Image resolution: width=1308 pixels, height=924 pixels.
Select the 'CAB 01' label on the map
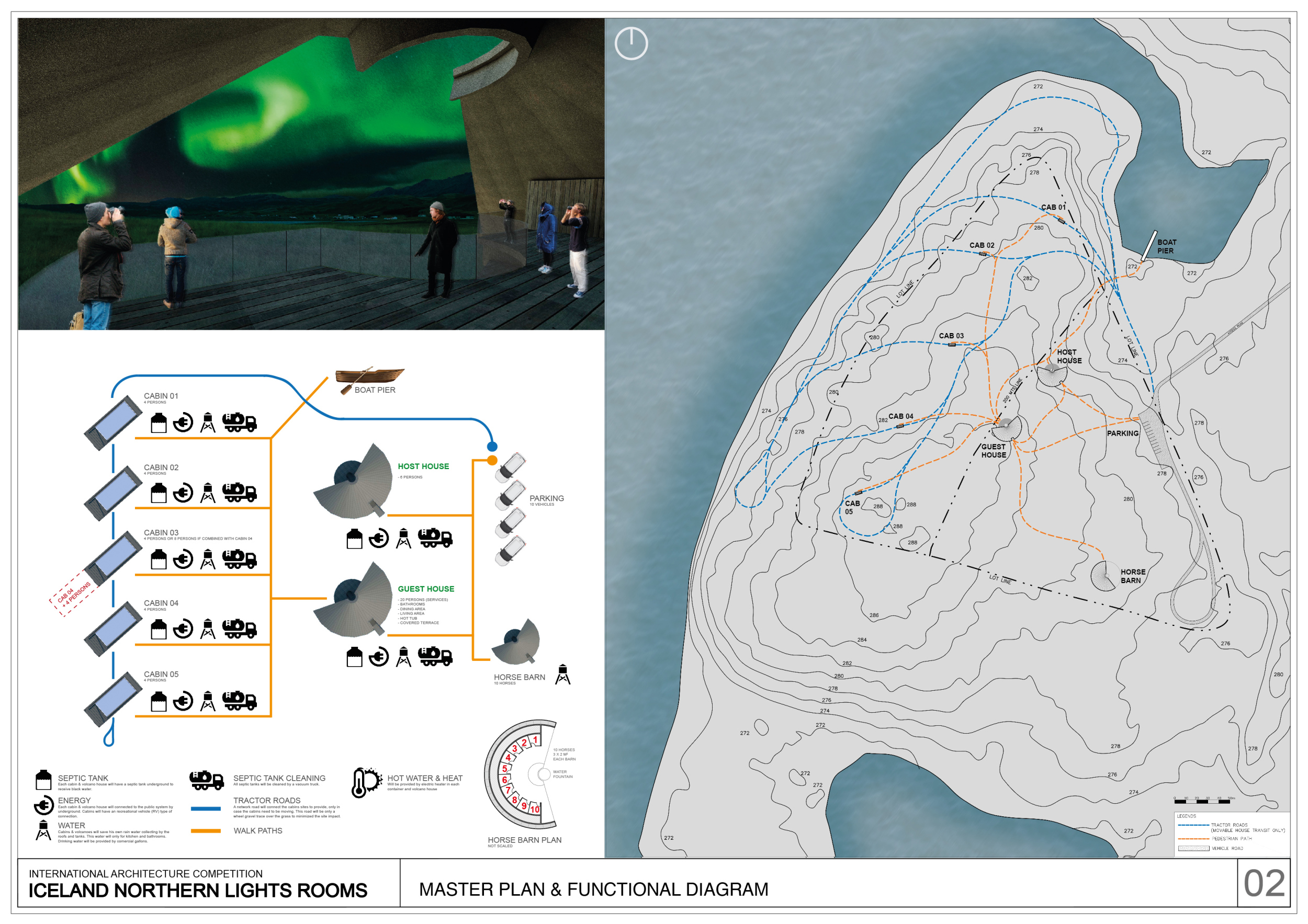[1053, 207]
